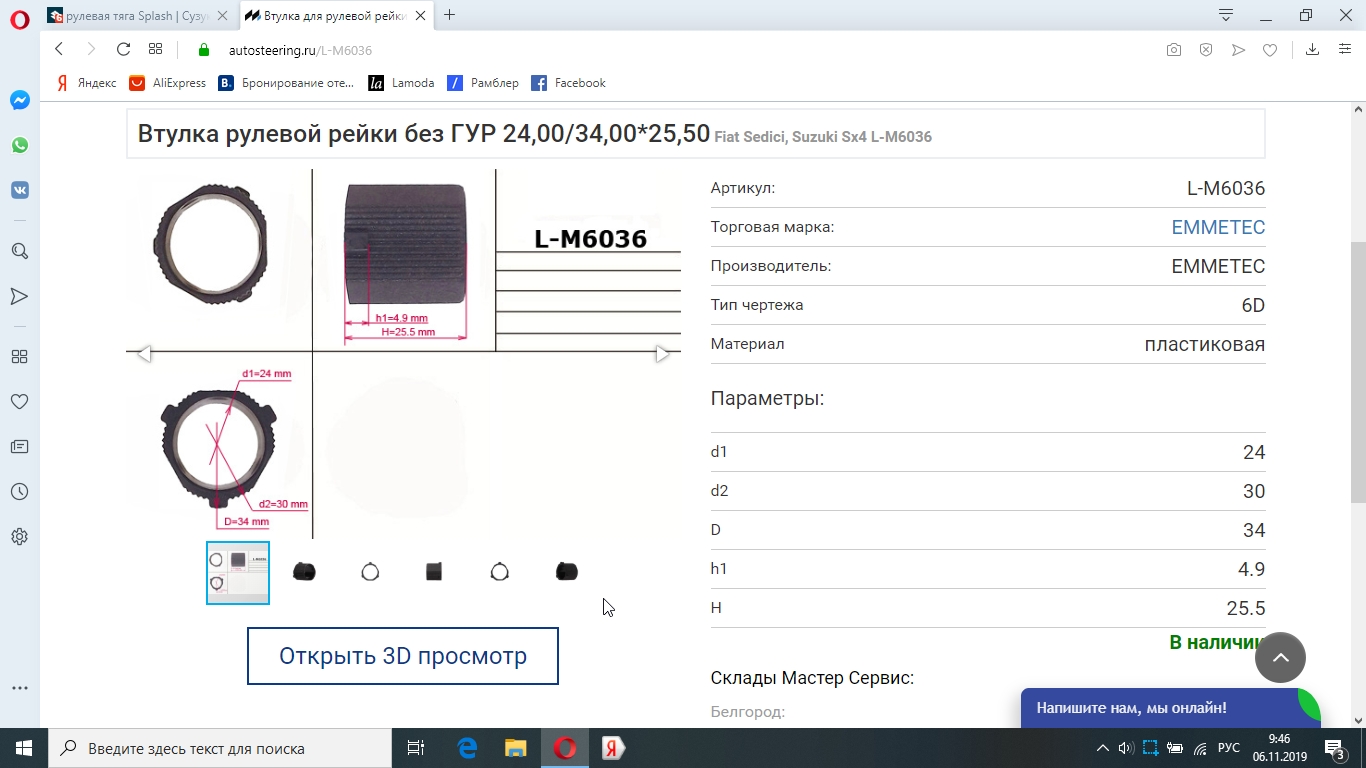Viewport: 1366px width, 768px height.
Task: Open Facebook Messenger in Opera sidebar
Action: [x=19, y=100]
